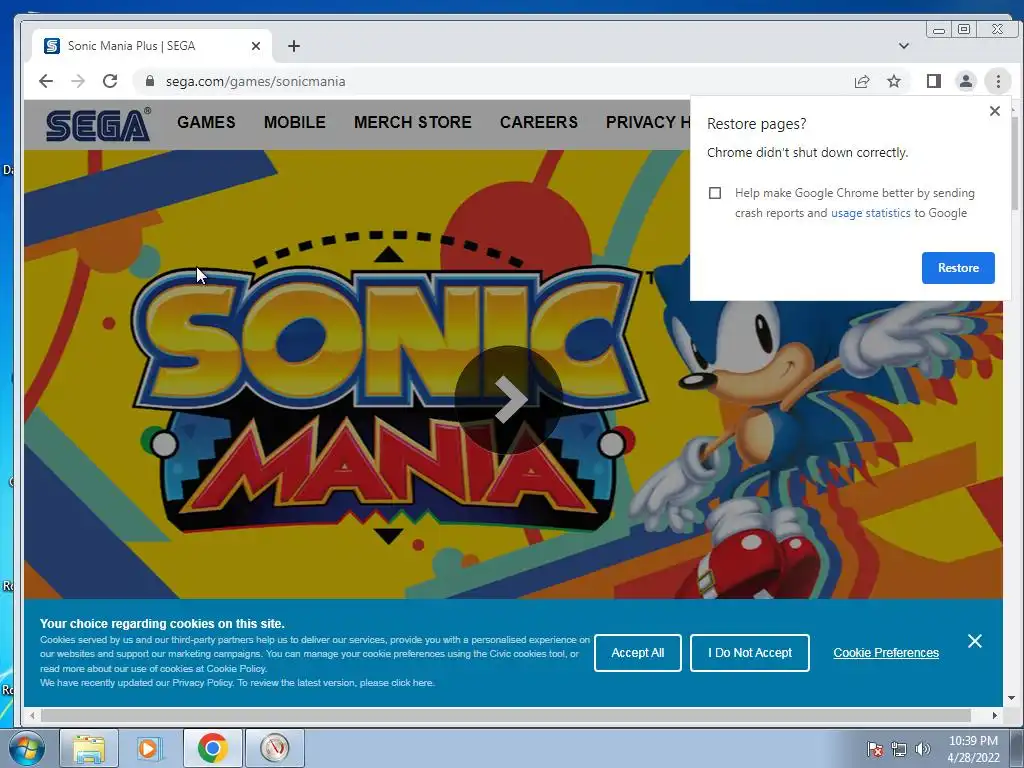Viewport: 1024px width, 768px height.
Task: Open the MOBILE menu item
Action: [x=295, y=122]
